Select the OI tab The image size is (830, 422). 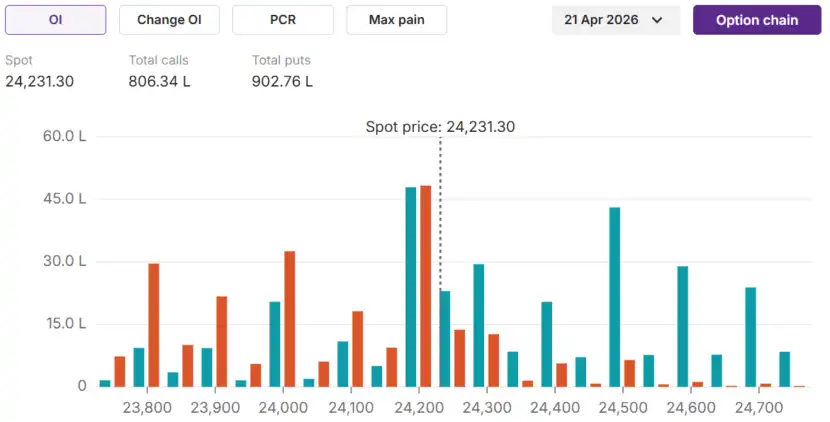click(55, 20)
